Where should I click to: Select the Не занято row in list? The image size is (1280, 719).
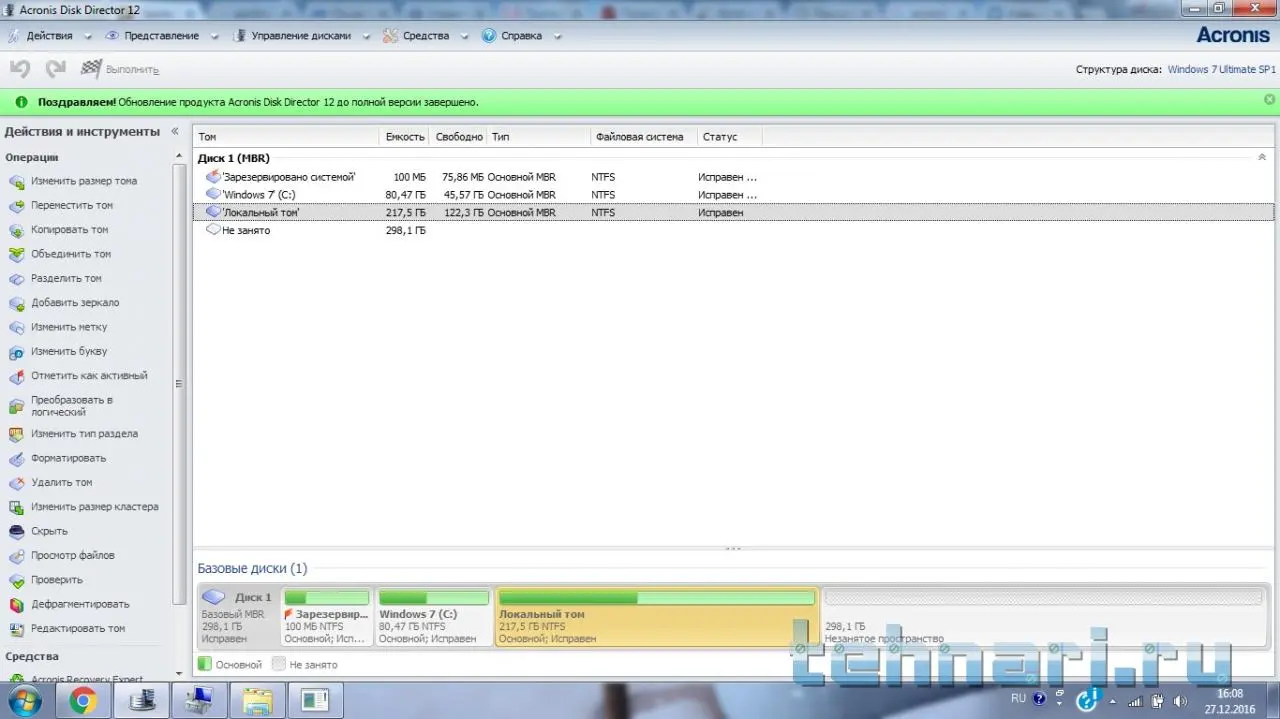(x=733, y=231)
